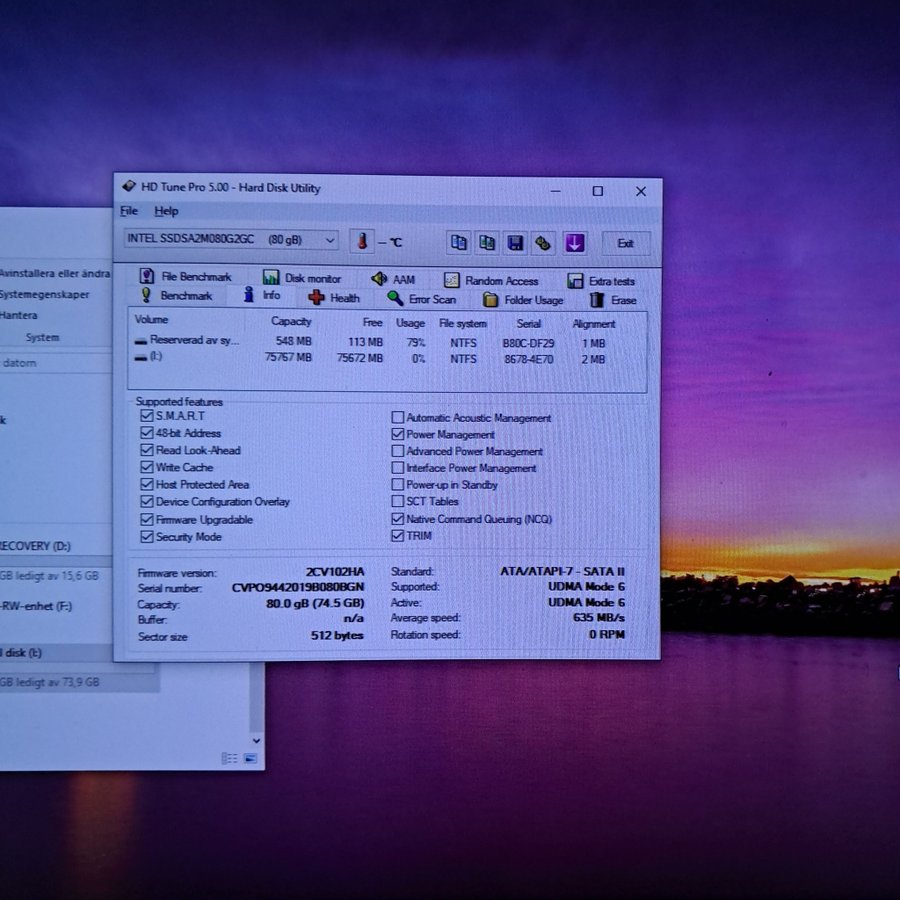Show the Health tab
The height and width of the screenshot is (900, 900).
click(x=334, y=298)
